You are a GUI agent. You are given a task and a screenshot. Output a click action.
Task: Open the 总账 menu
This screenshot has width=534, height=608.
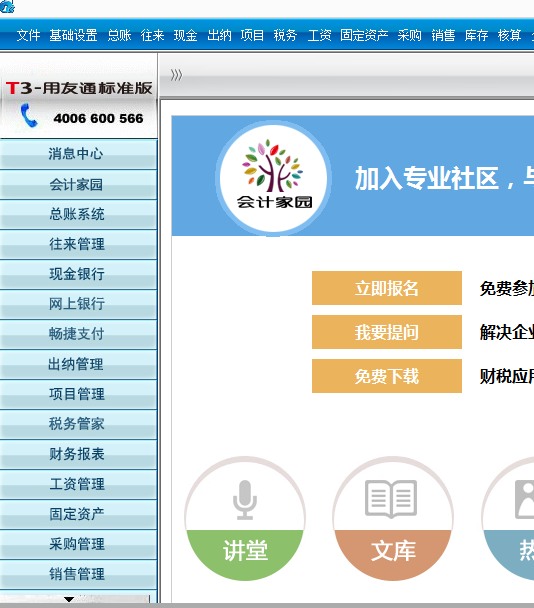pos(119,35)
